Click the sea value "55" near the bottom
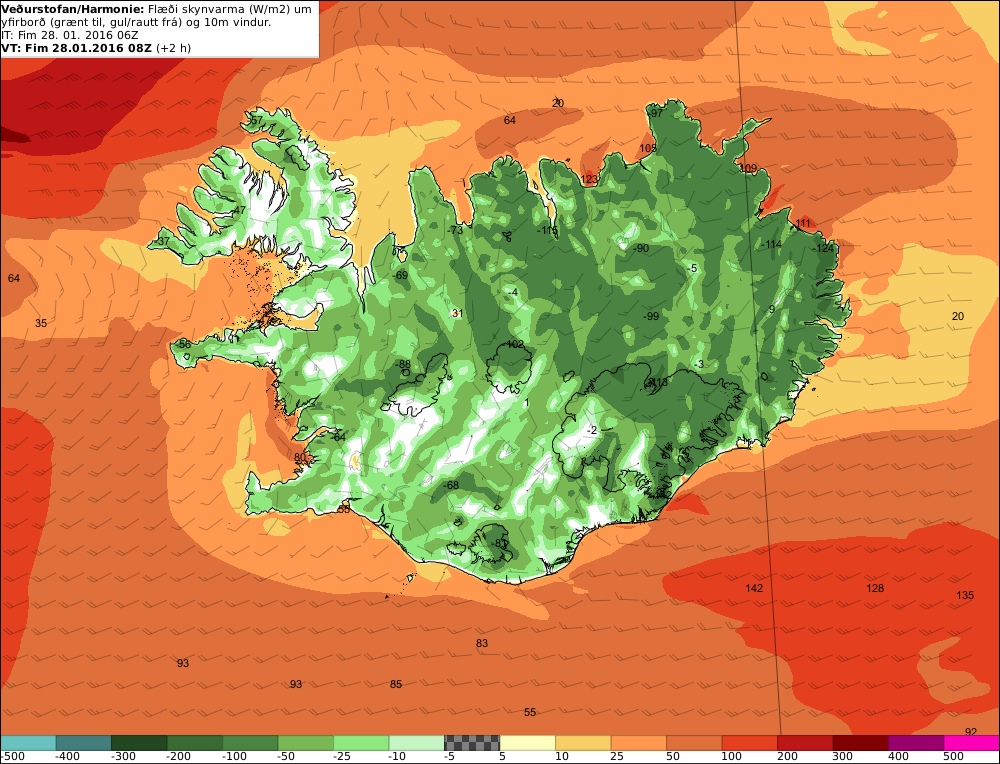 click(x=530, y=712)
